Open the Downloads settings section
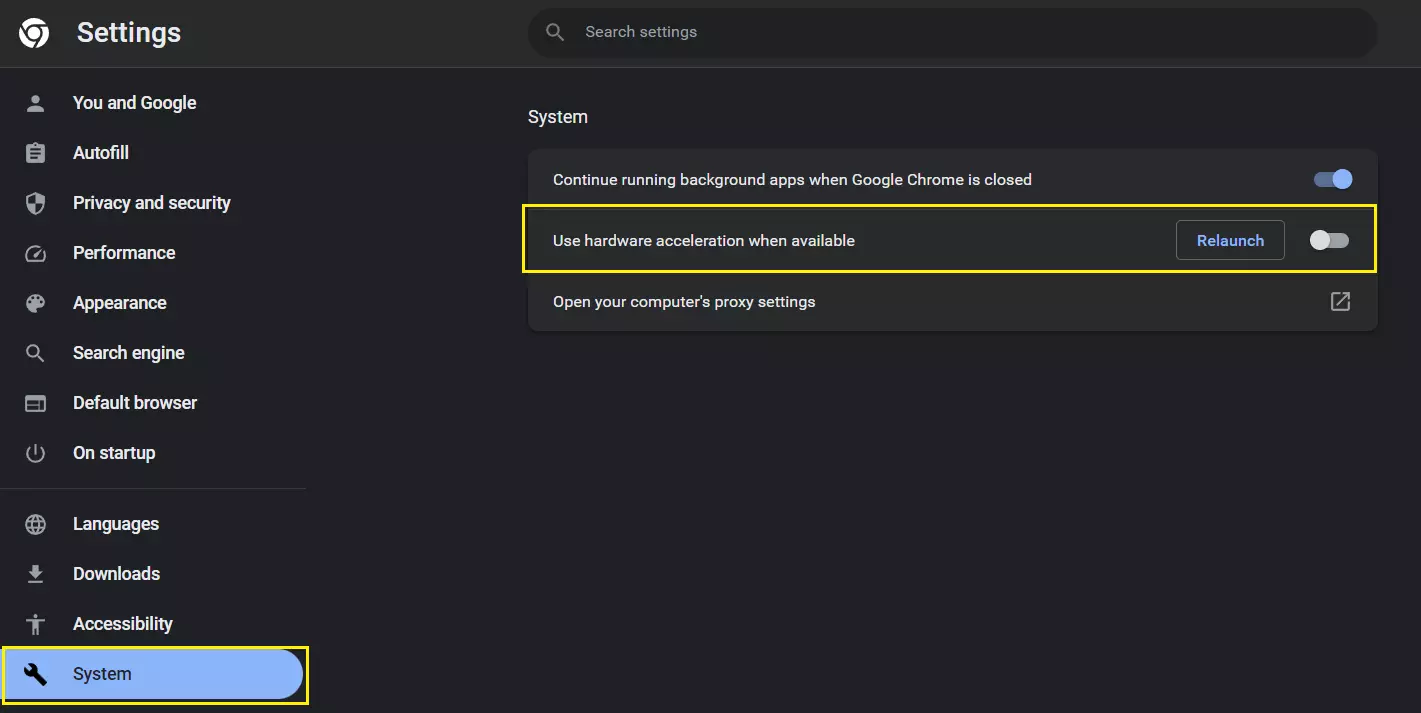 coord(116,573)
